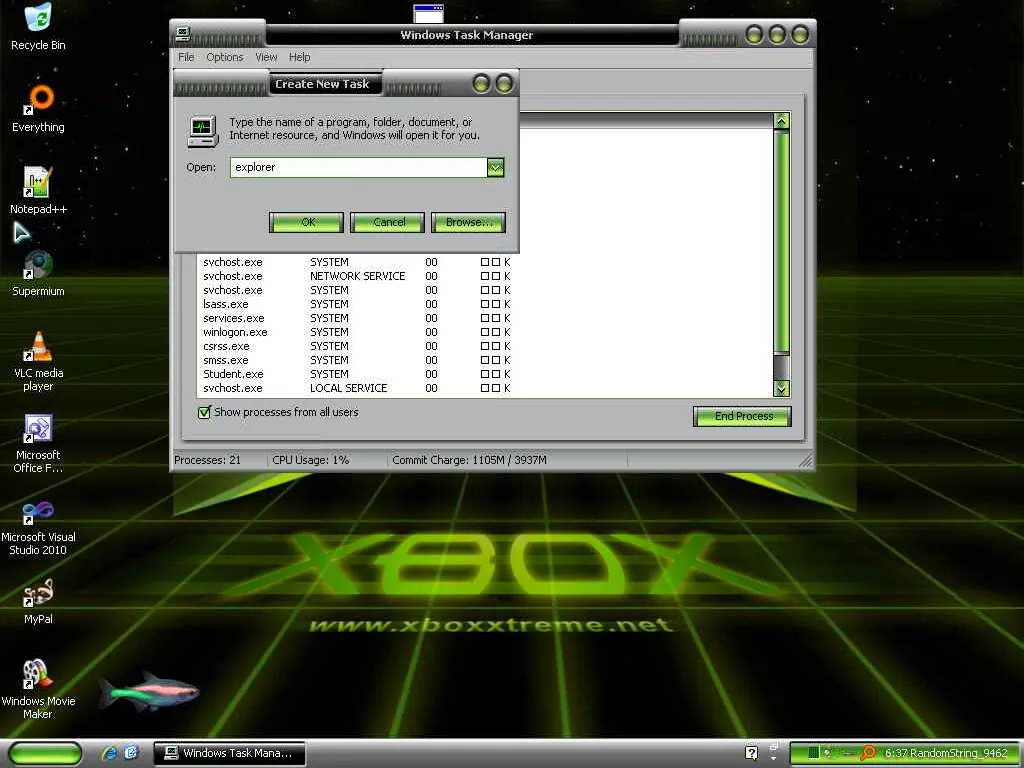The image size is (1024, 768).
Task: Select the VLC media player shortcut
Action: [38, 360]
